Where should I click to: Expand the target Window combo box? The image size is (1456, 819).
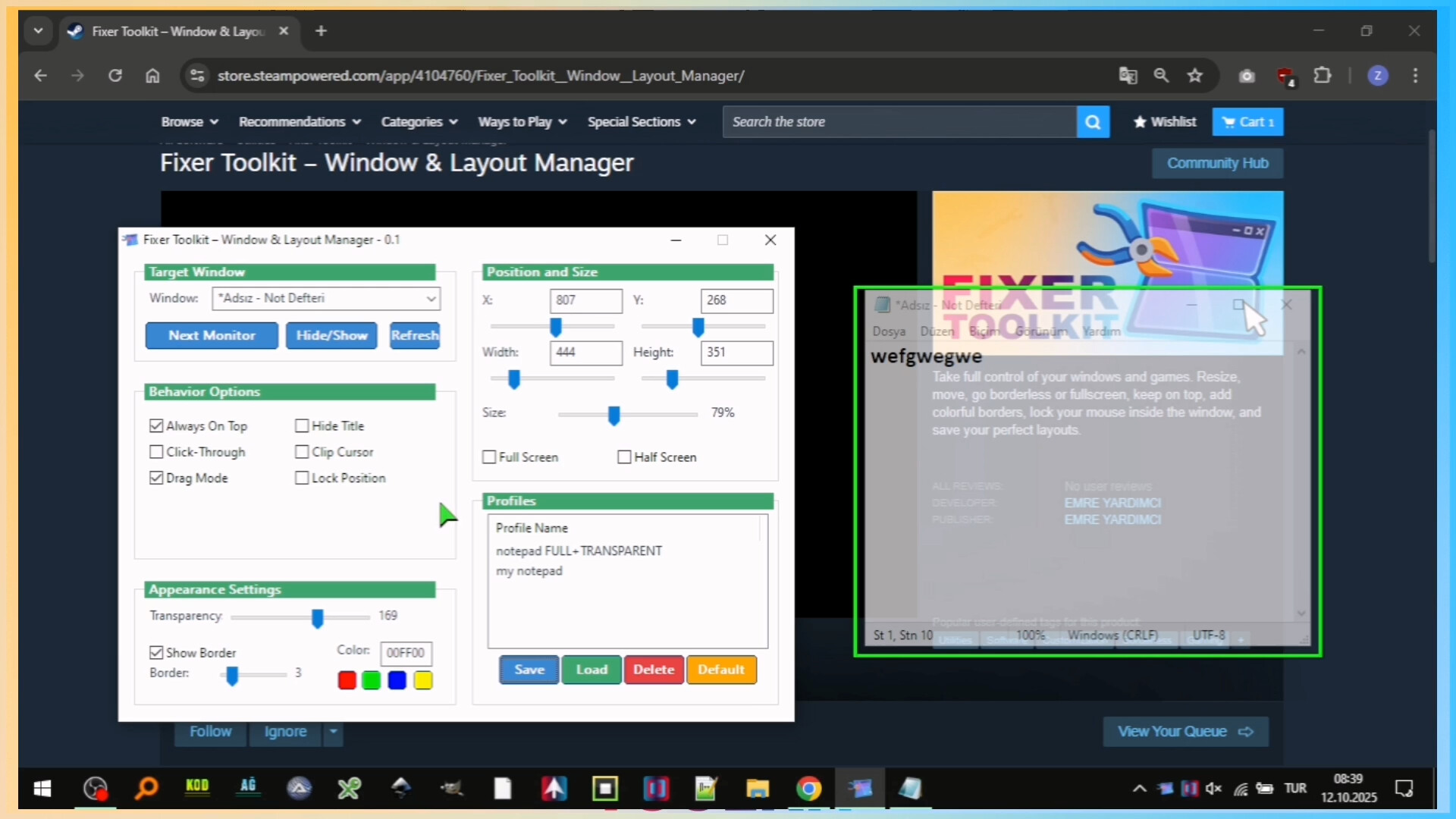[x=431, y=299]
